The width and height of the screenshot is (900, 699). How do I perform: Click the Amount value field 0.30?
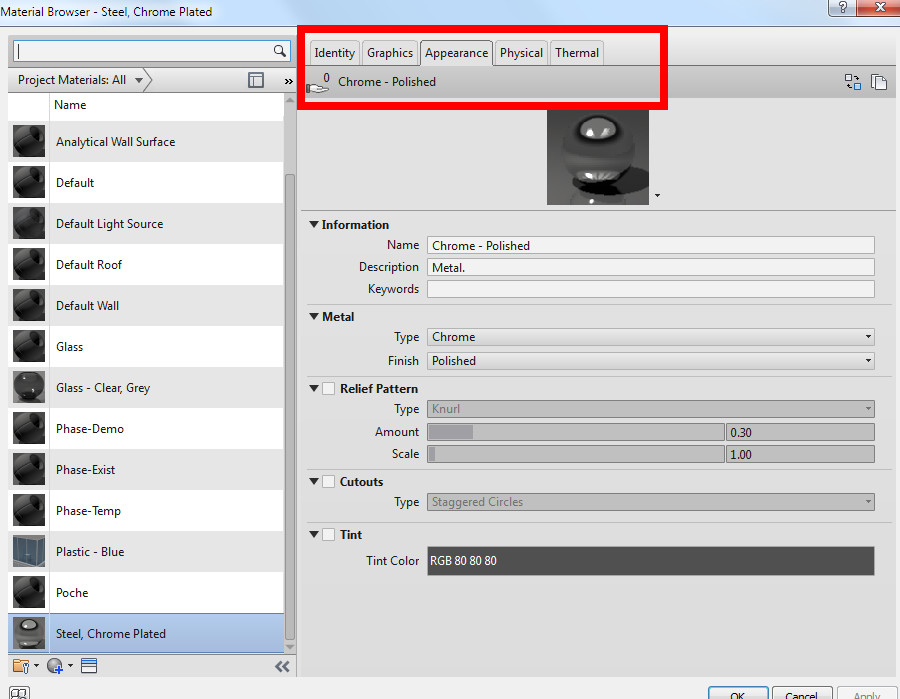[x=800, y=432]
